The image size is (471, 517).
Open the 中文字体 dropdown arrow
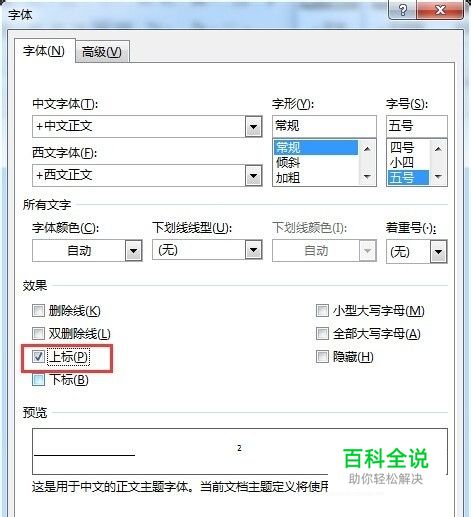click(x=253, y=126)
